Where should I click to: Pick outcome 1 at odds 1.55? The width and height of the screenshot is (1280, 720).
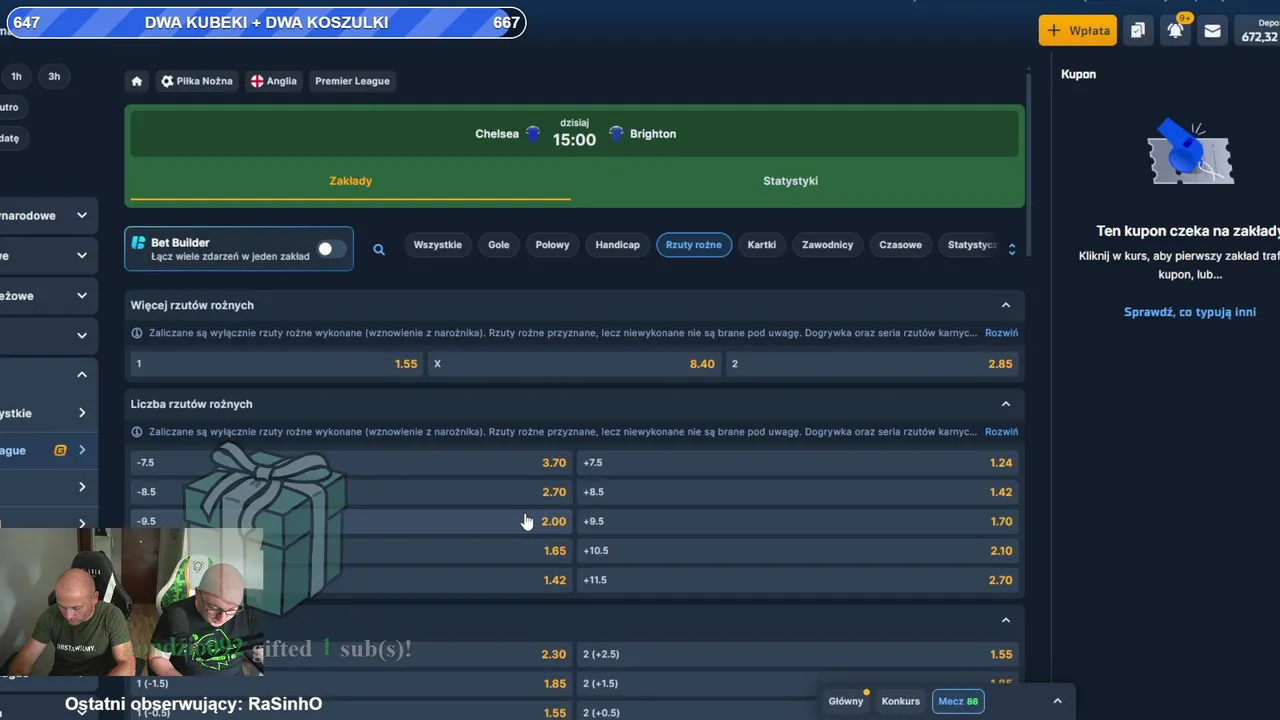pos(277,364)
